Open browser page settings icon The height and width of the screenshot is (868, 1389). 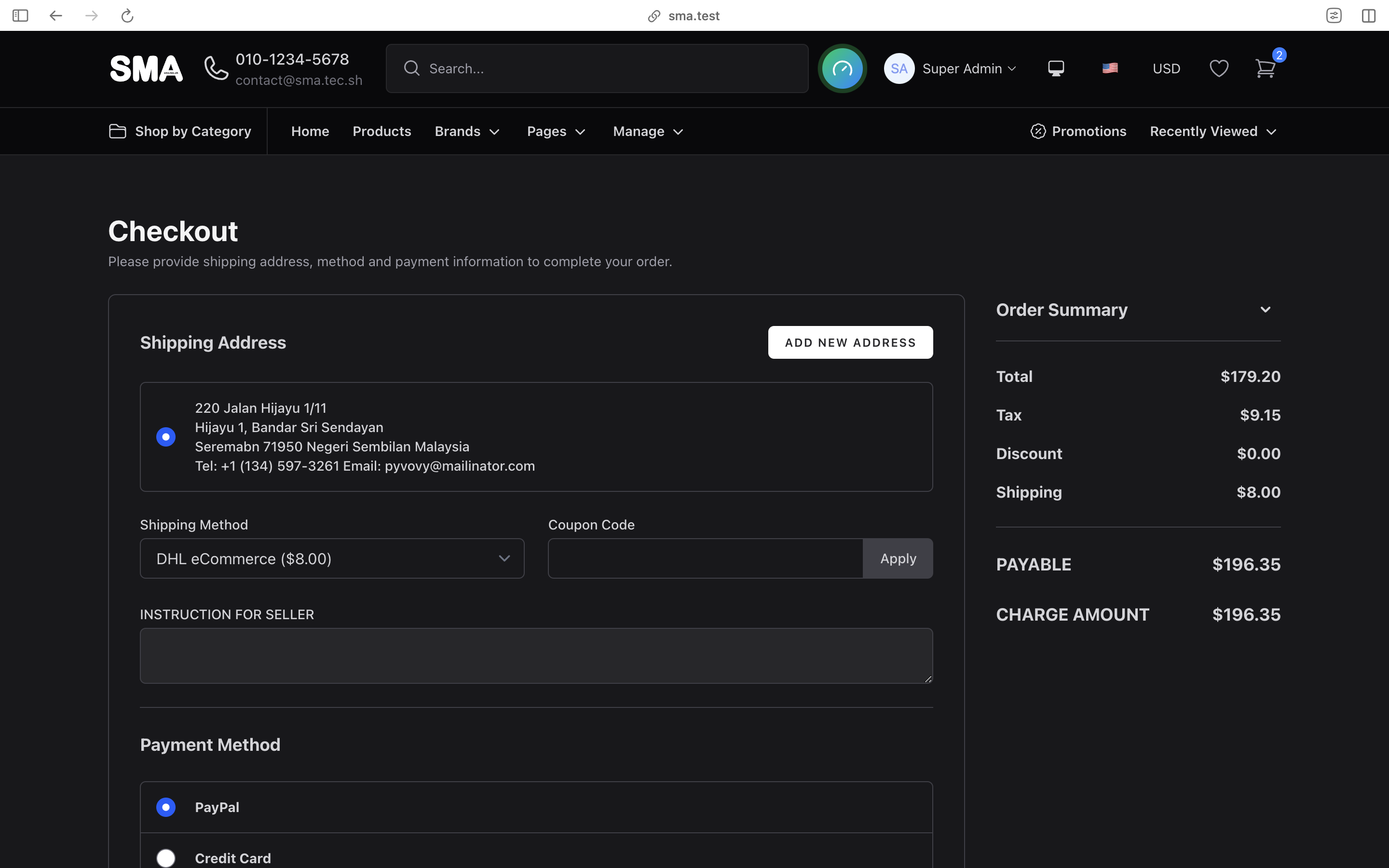click(x=1334, y=15)
